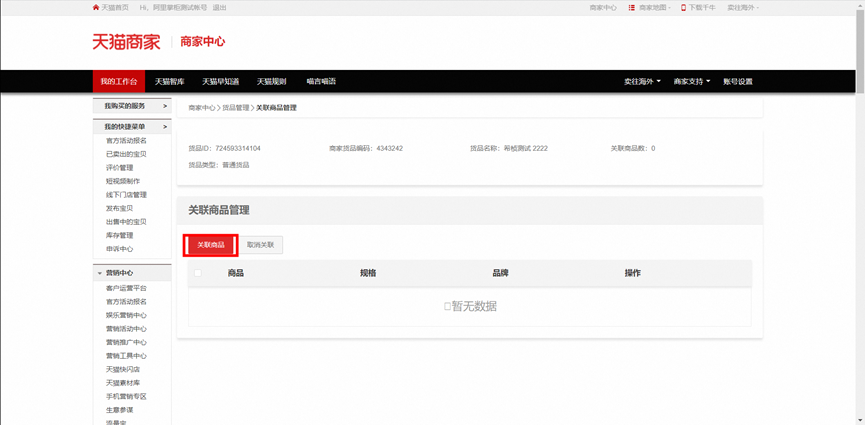Click the 下载千牛 phone icon

coord(684,7)
